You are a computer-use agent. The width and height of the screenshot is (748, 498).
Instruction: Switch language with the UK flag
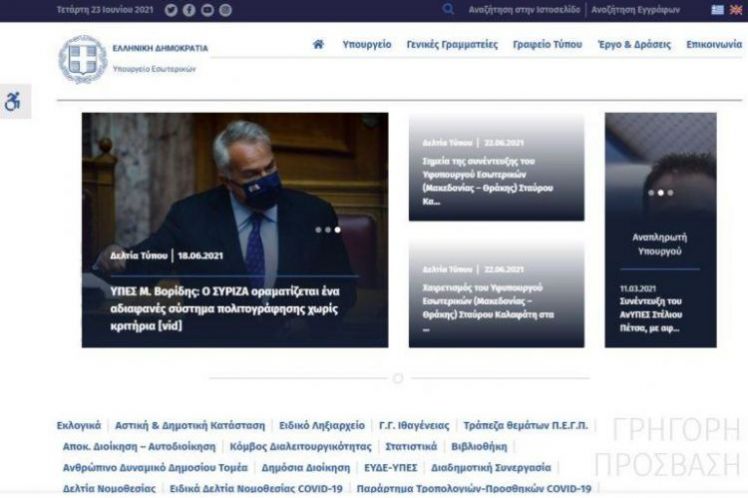(x=736, y=10)
